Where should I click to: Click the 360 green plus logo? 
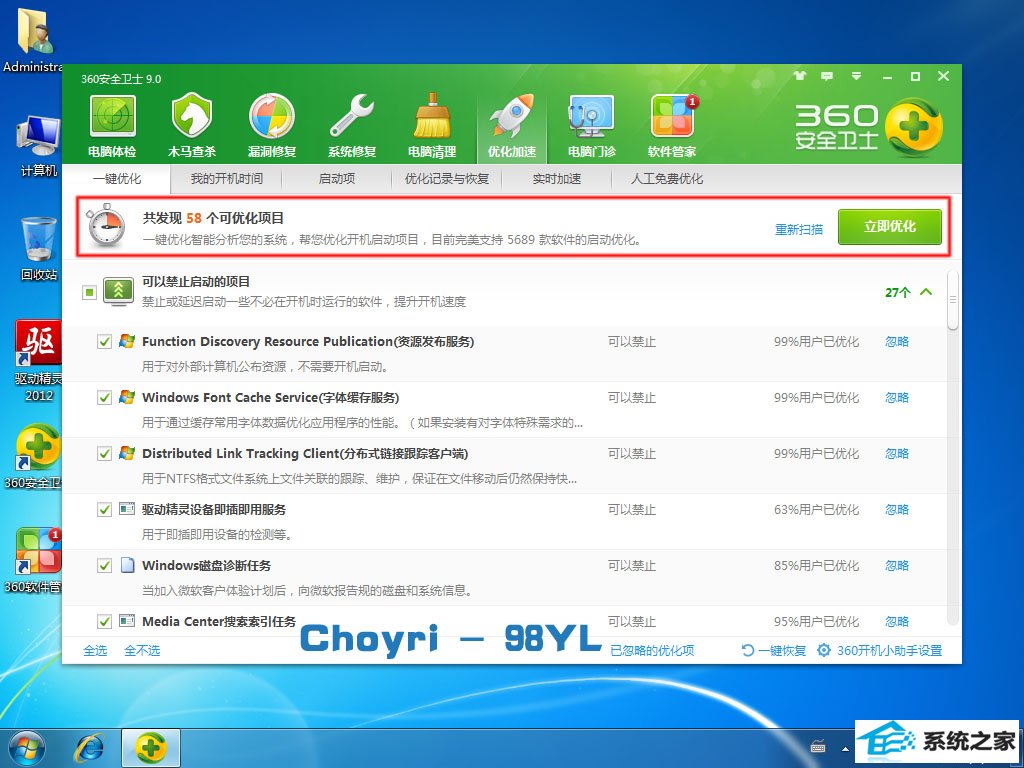pos(914,127)
